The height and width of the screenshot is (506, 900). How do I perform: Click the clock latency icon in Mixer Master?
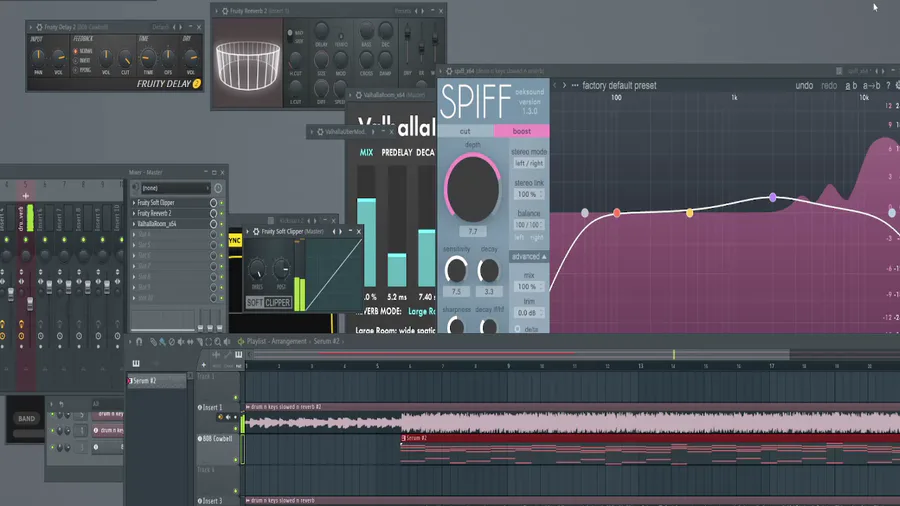(218, 188)
